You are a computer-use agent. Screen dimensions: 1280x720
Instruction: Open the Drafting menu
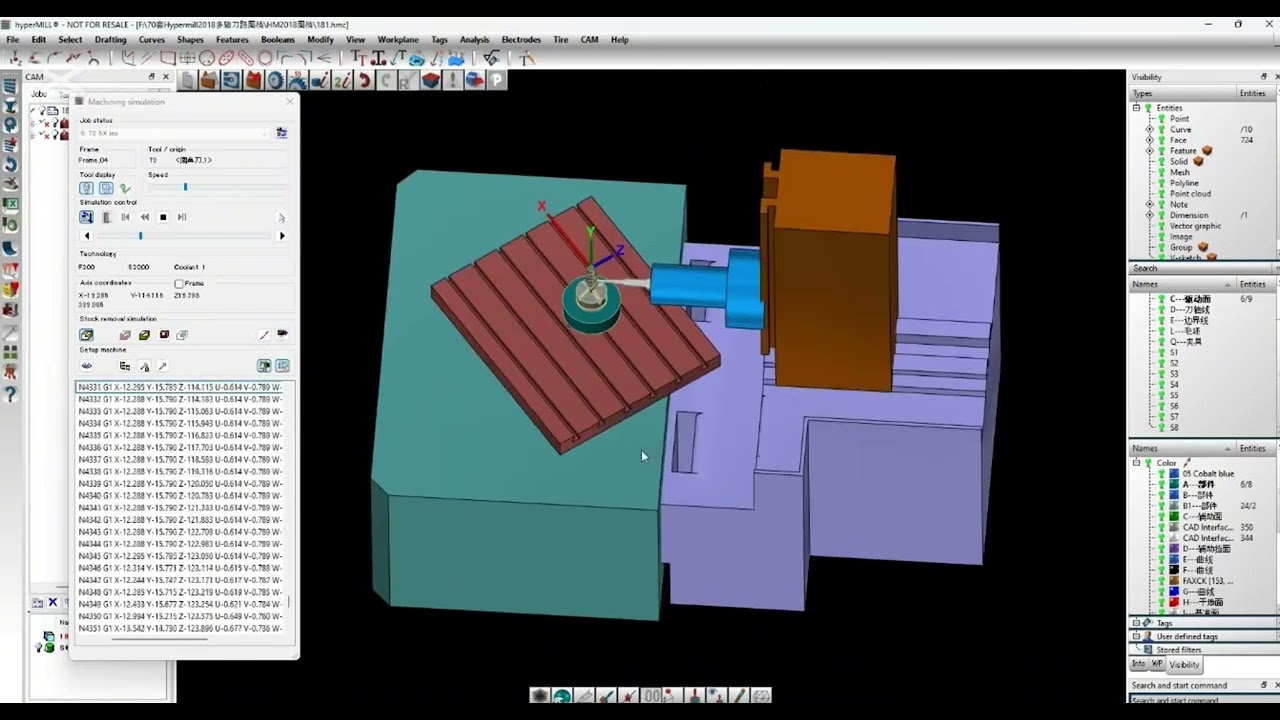click(x=110, y=40)
